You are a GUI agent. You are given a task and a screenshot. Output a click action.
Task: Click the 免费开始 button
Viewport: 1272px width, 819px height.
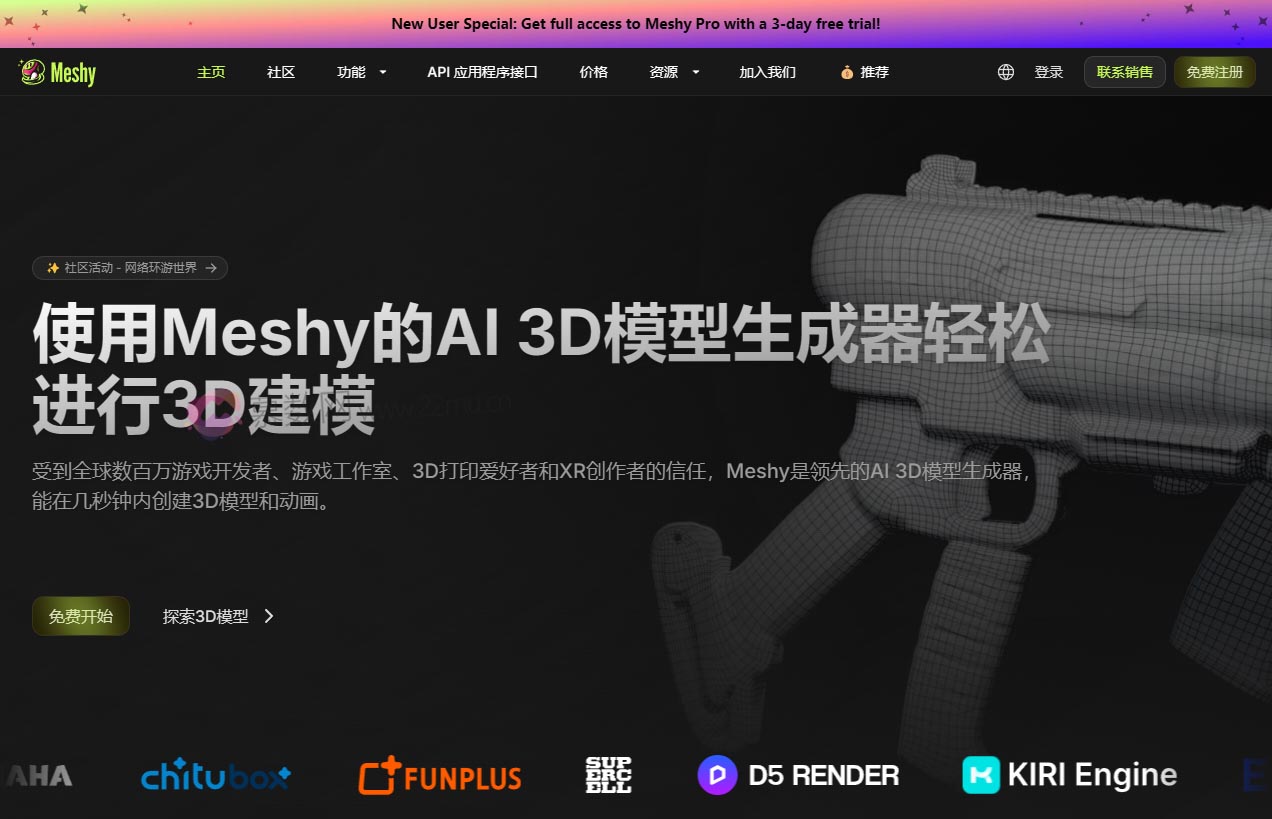click(80, 616)
